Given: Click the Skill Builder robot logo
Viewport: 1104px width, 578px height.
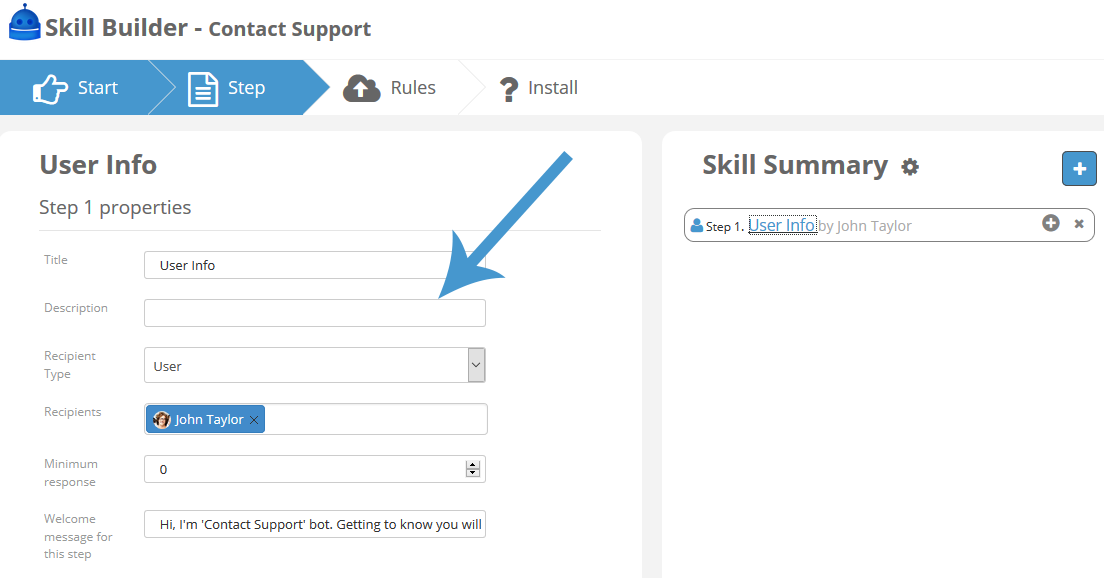Looking at the screenshot, I should pyautogui.click(x=24, y=23).
